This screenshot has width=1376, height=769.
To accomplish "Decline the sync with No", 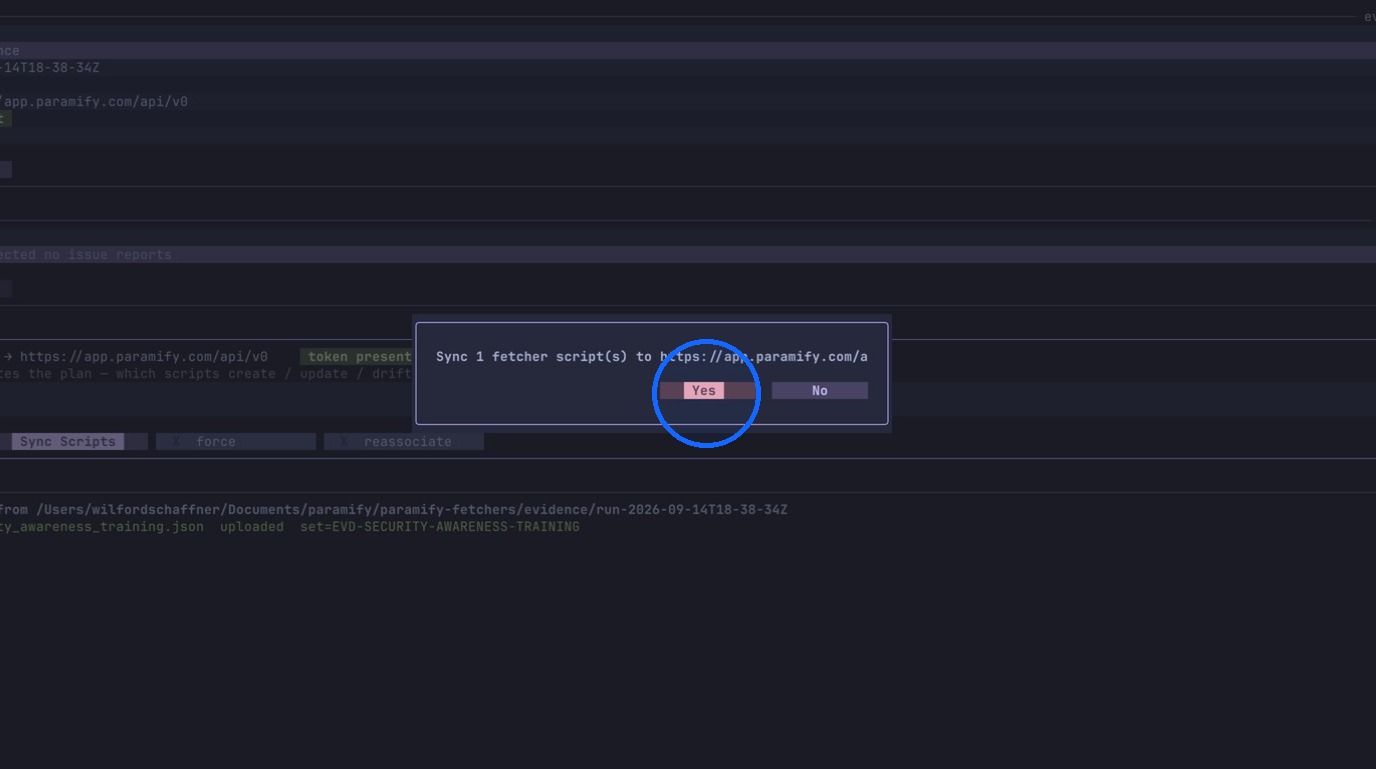I will [x=819, y=391].
